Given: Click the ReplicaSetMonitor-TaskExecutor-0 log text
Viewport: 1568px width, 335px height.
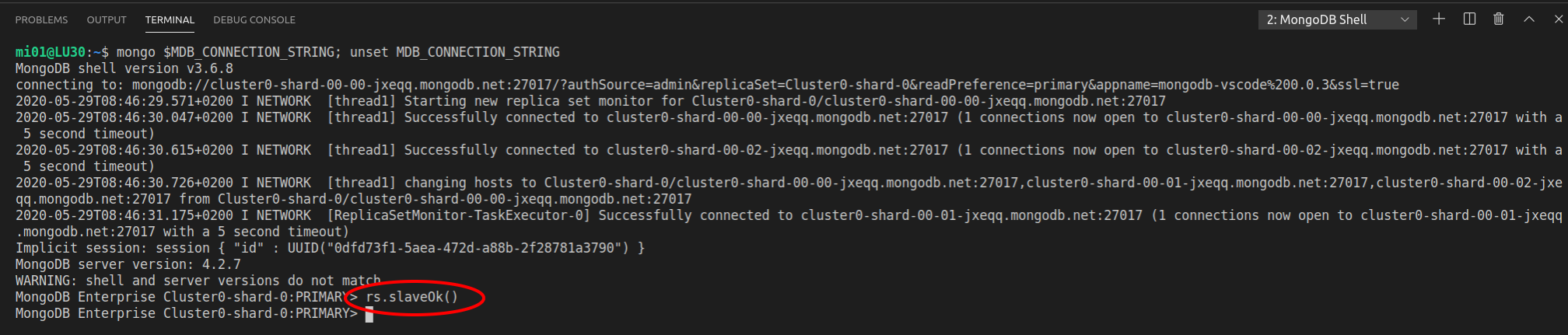Looking at the screenshot, I should (458, 215).
